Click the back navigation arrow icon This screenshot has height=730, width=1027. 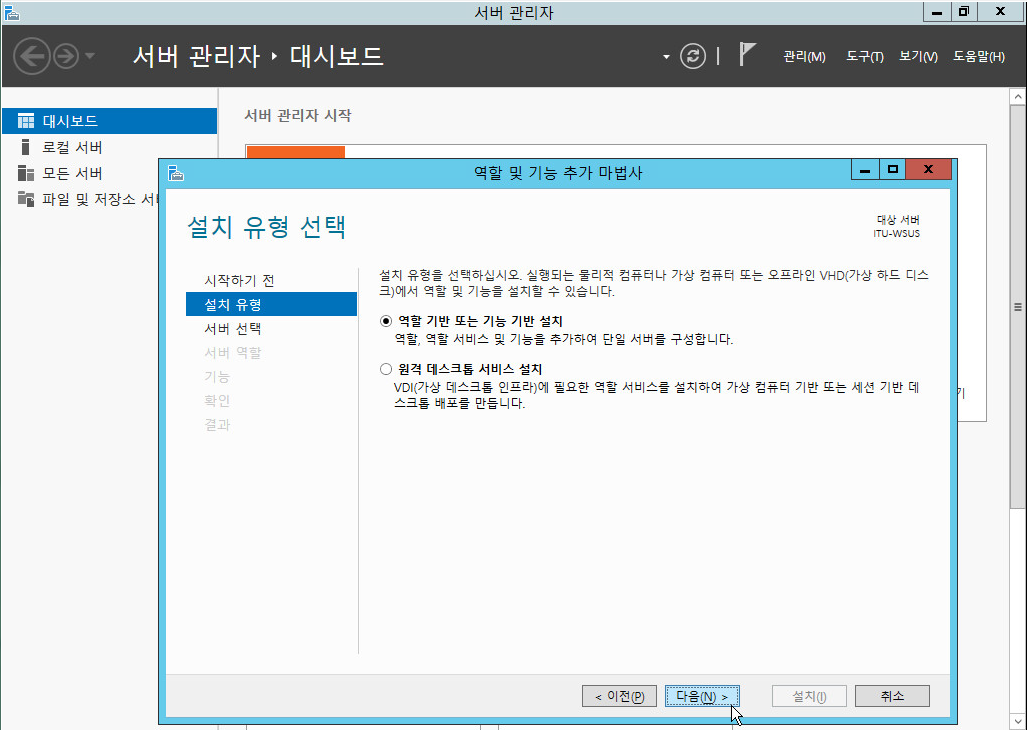click(33, 56)
